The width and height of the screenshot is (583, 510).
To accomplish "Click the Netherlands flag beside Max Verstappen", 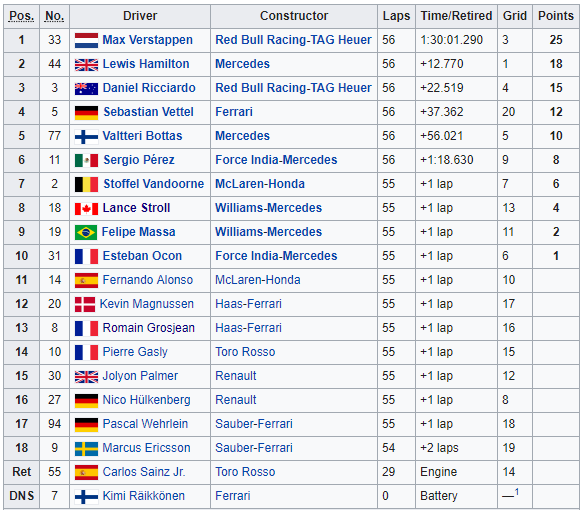I will pyautogui.click(x=86, y=40).
